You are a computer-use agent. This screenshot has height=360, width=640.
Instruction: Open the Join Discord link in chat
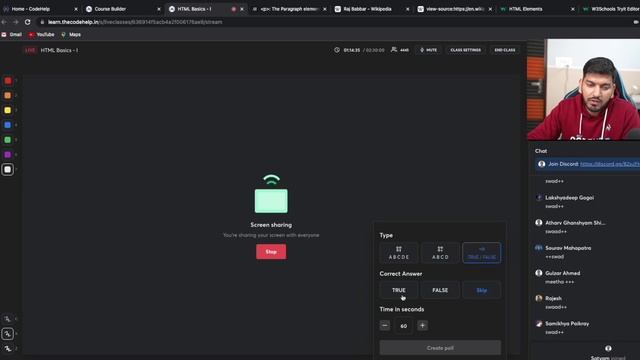coord(610,164)
